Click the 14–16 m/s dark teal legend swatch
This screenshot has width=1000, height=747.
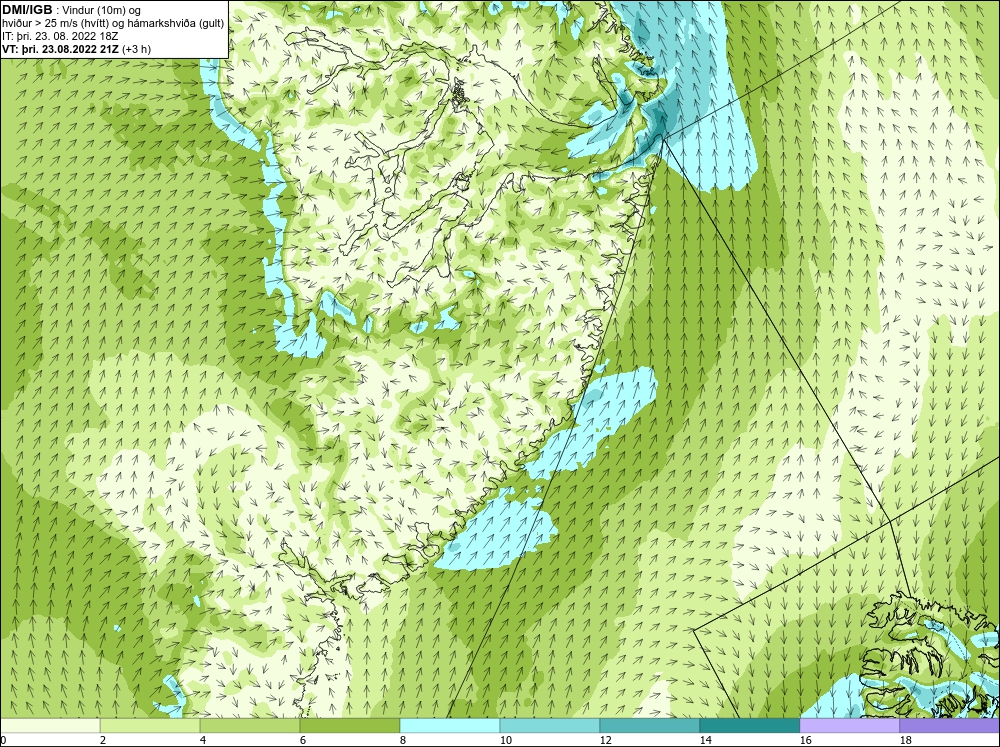point(749,726)
